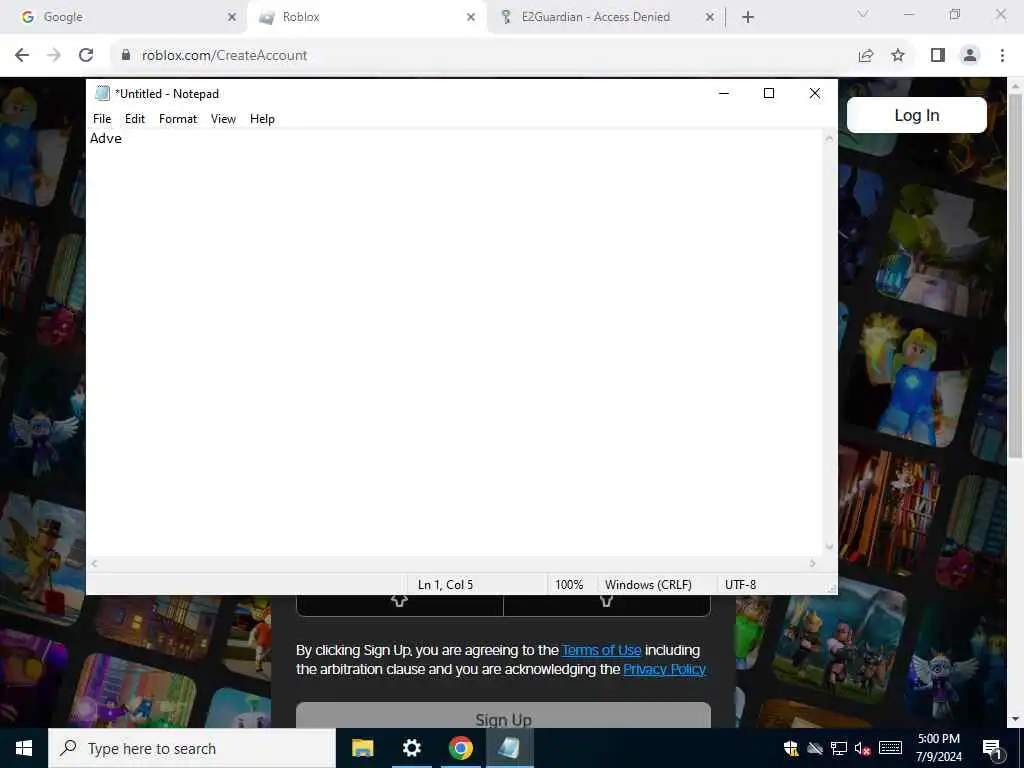
Task: Toggle Chrome side panel icon
Action: click(x=938, y=56)
